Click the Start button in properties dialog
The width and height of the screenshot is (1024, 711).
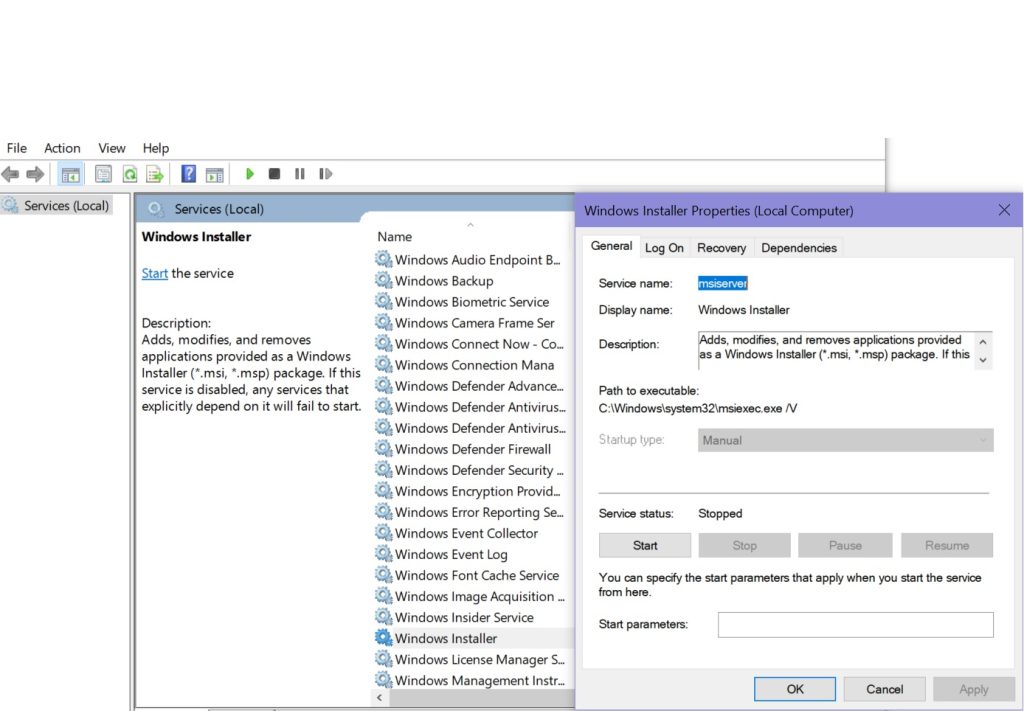pos(645,545)
